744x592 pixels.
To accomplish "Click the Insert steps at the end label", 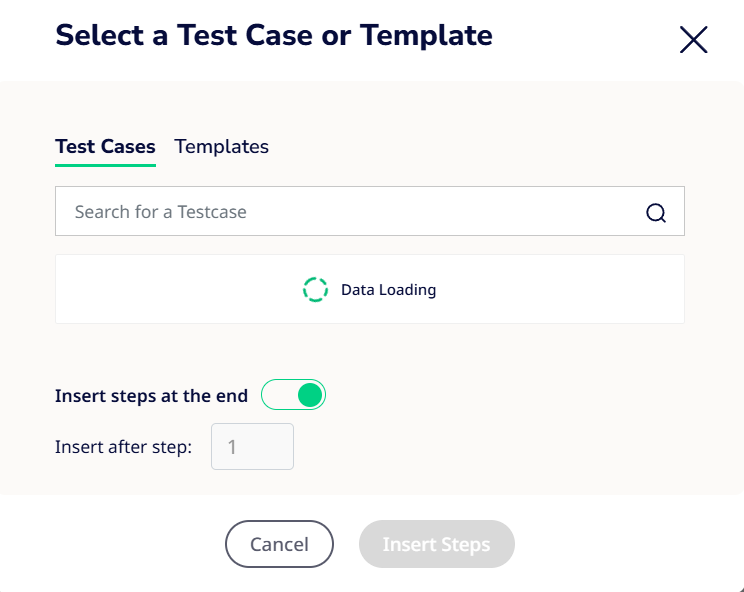I will (x=151, y=395).
